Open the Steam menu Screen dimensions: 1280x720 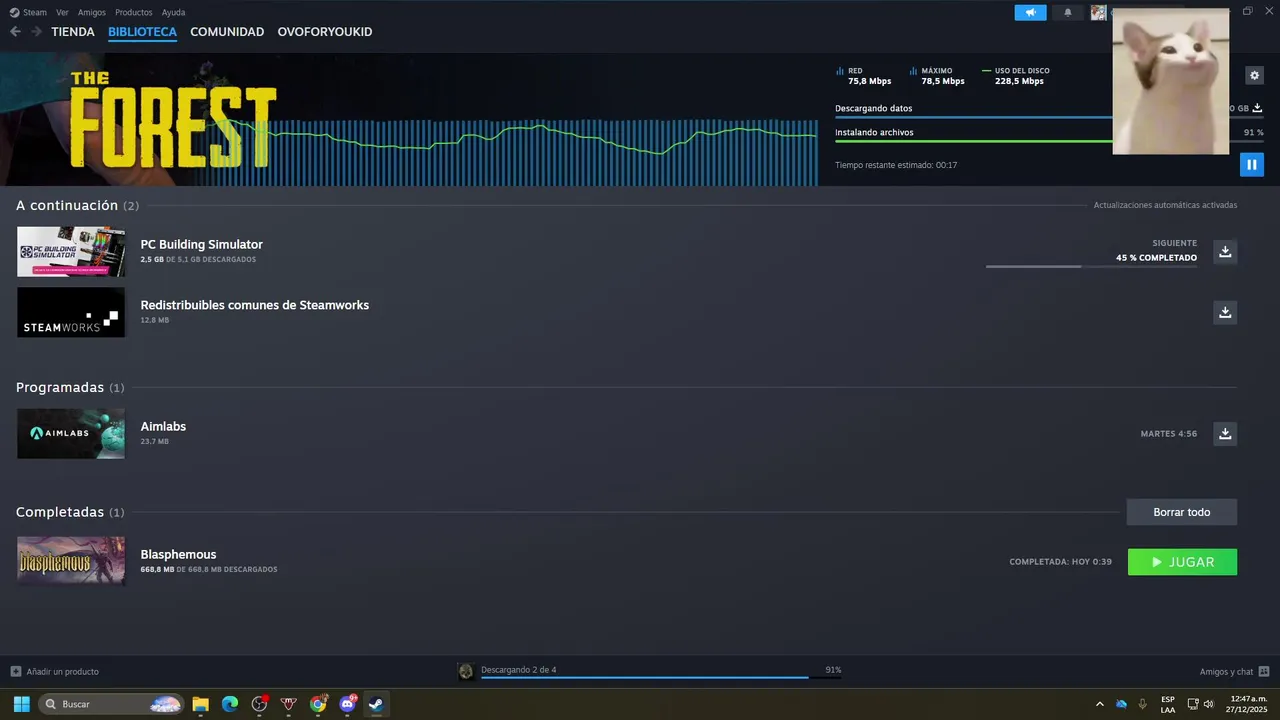[35, 12]
